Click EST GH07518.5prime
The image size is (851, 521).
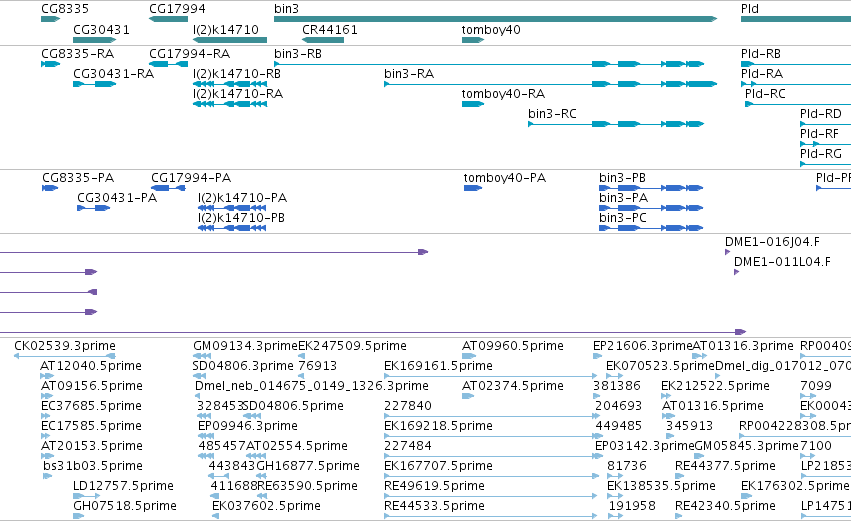(125, 506)
